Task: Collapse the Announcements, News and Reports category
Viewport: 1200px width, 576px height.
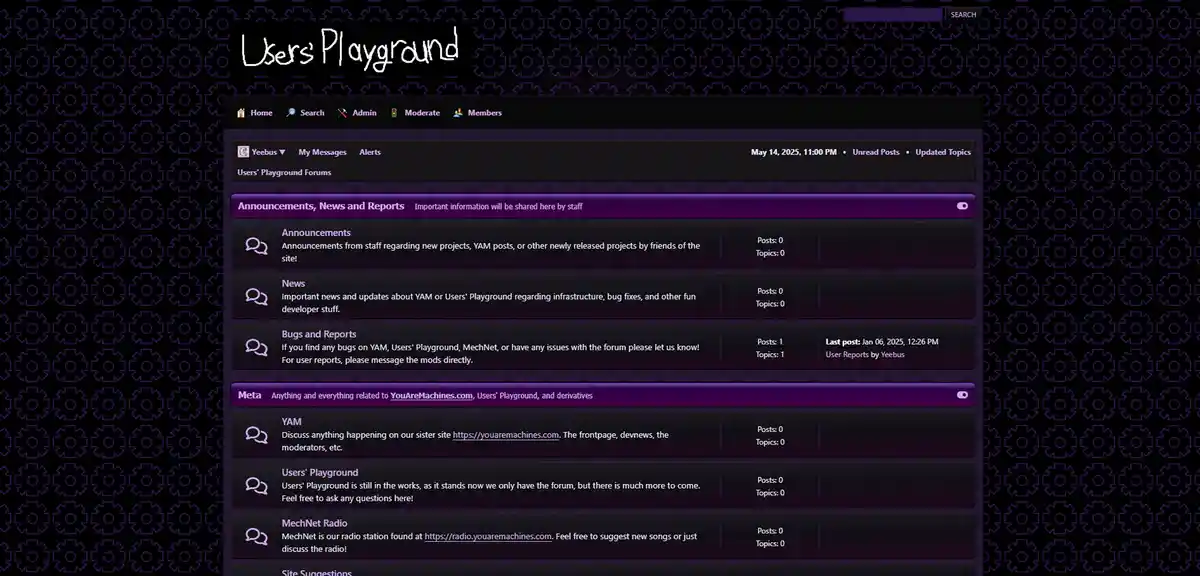Action: [962, 206]
